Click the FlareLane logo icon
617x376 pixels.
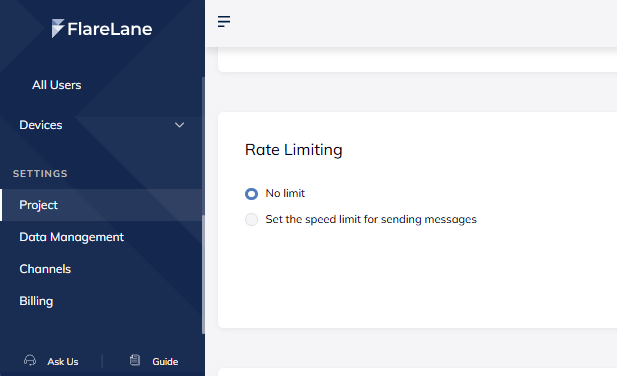click(x=57, y=28)
